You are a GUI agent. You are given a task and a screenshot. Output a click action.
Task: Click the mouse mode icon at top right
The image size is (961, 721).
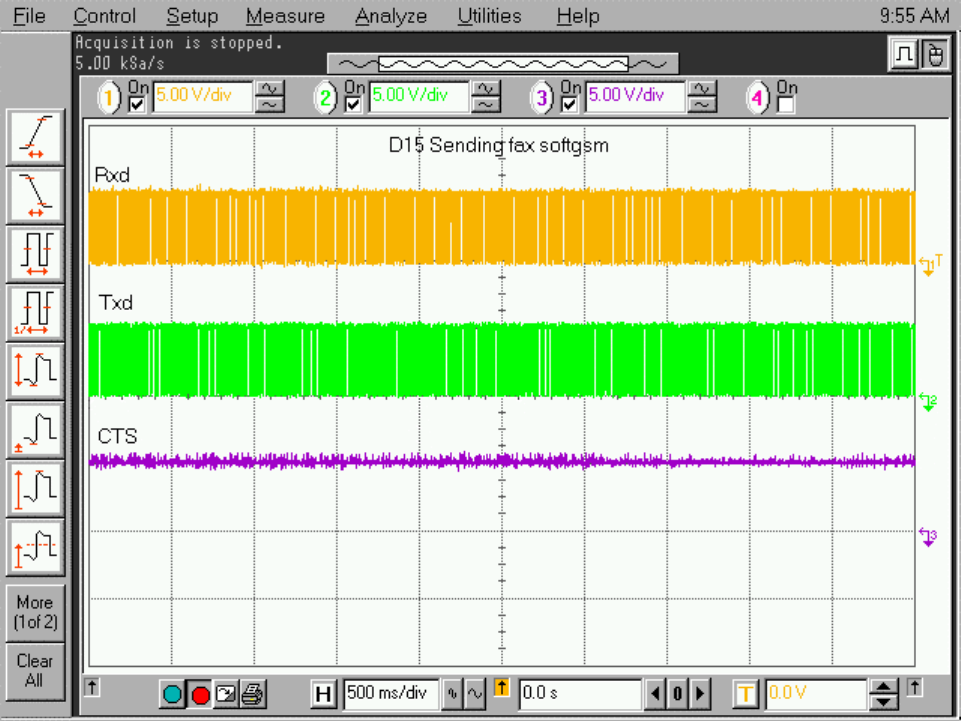pos(934,55)
